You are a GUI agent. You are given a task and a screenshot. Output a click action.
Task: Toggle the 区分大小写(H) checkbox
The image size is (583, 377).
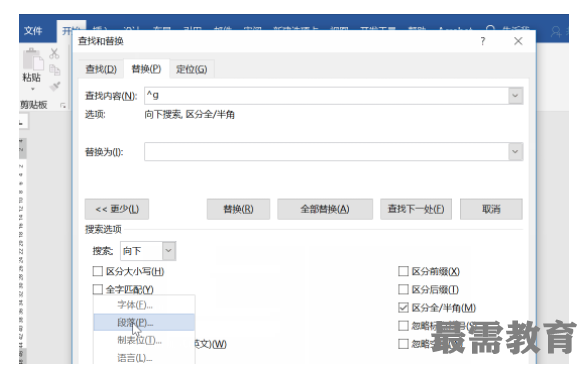point(97,271)
